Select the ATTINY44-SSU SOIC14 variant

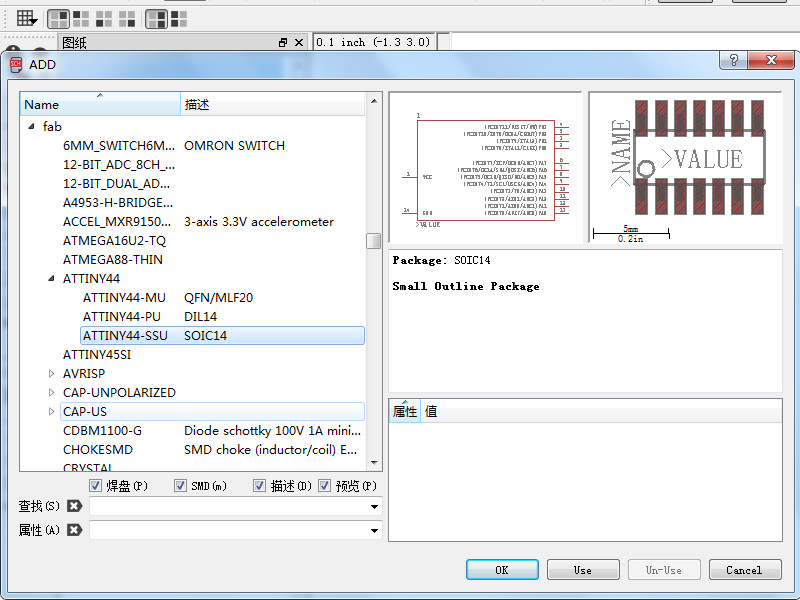[222, 335]
